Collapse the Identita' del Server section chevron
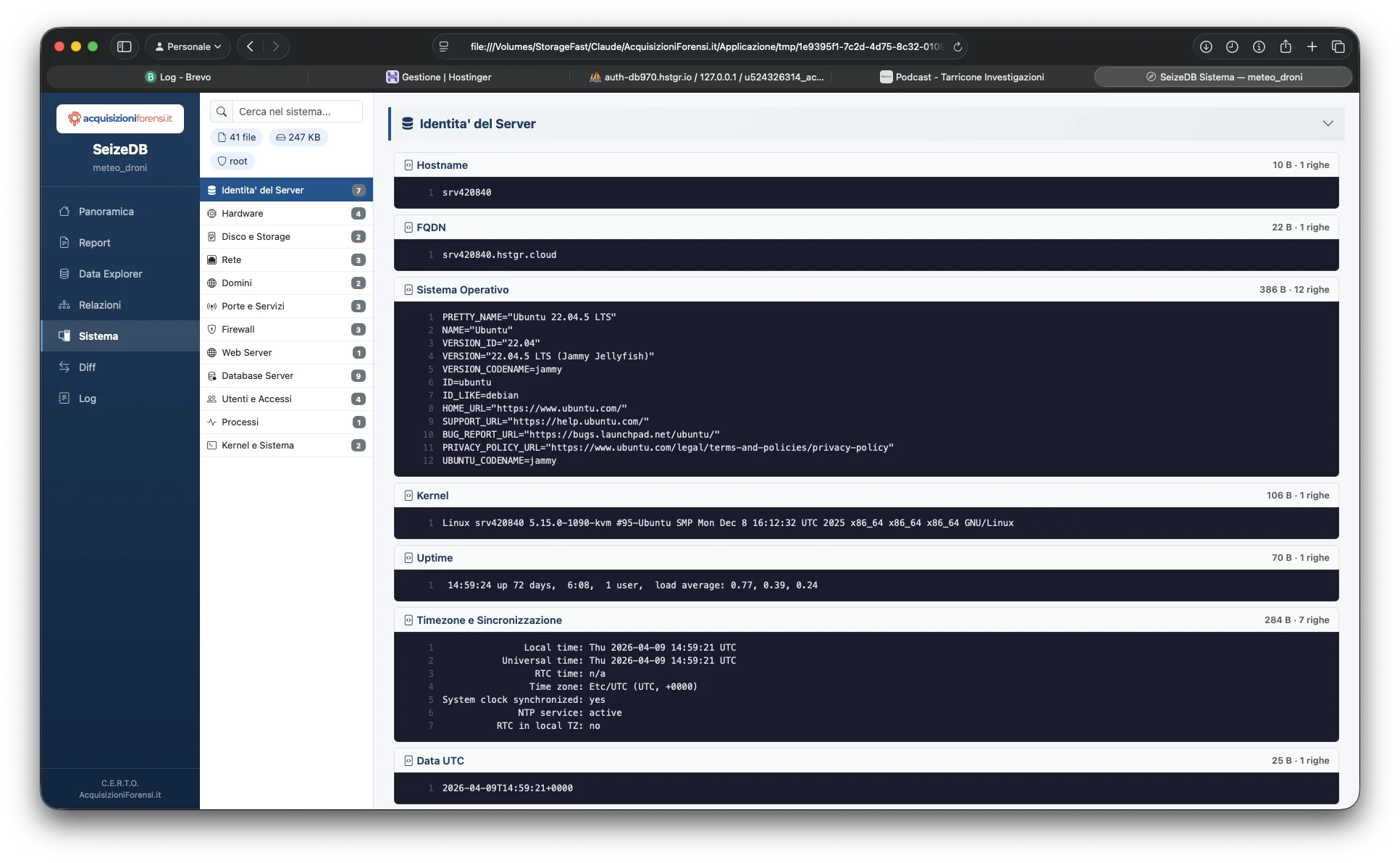The image size is (1400, 863). pos(1328,123)
